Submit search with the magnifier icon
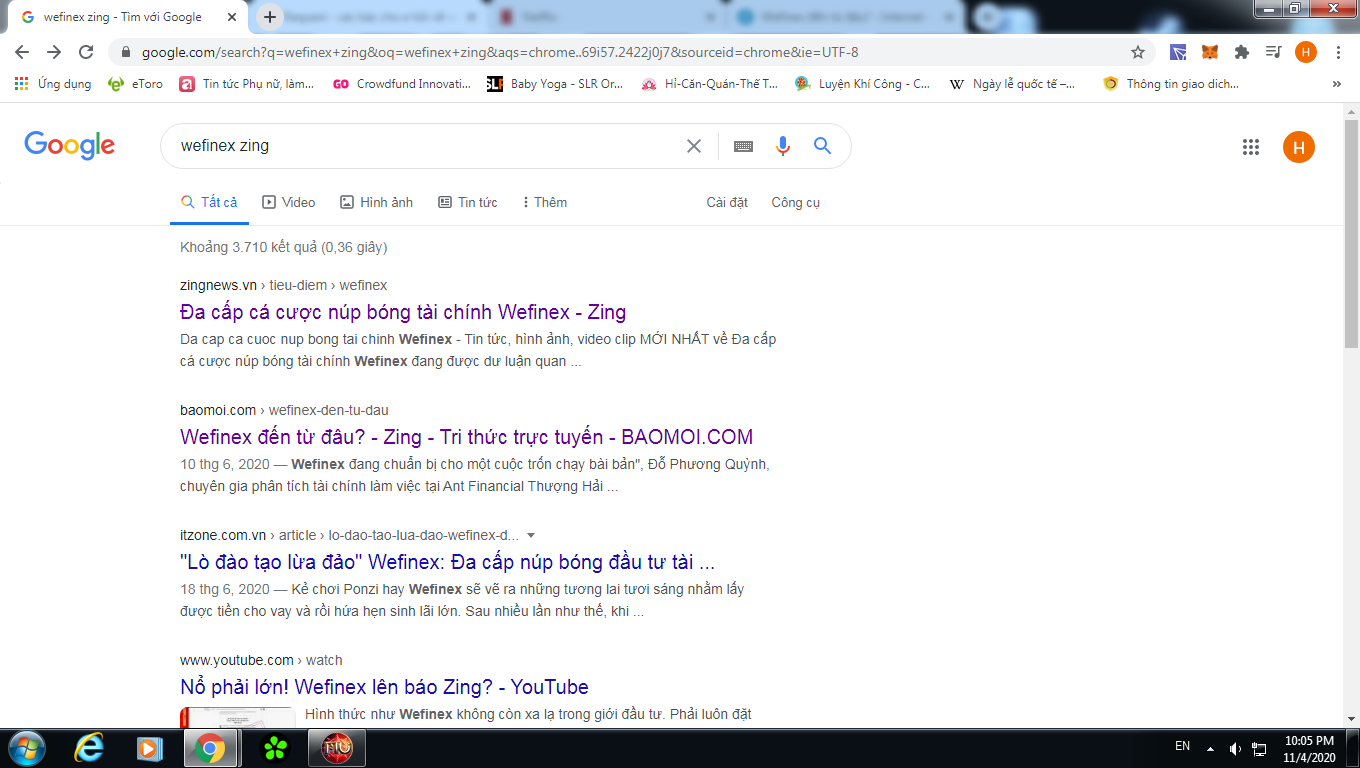 [822, 146]
